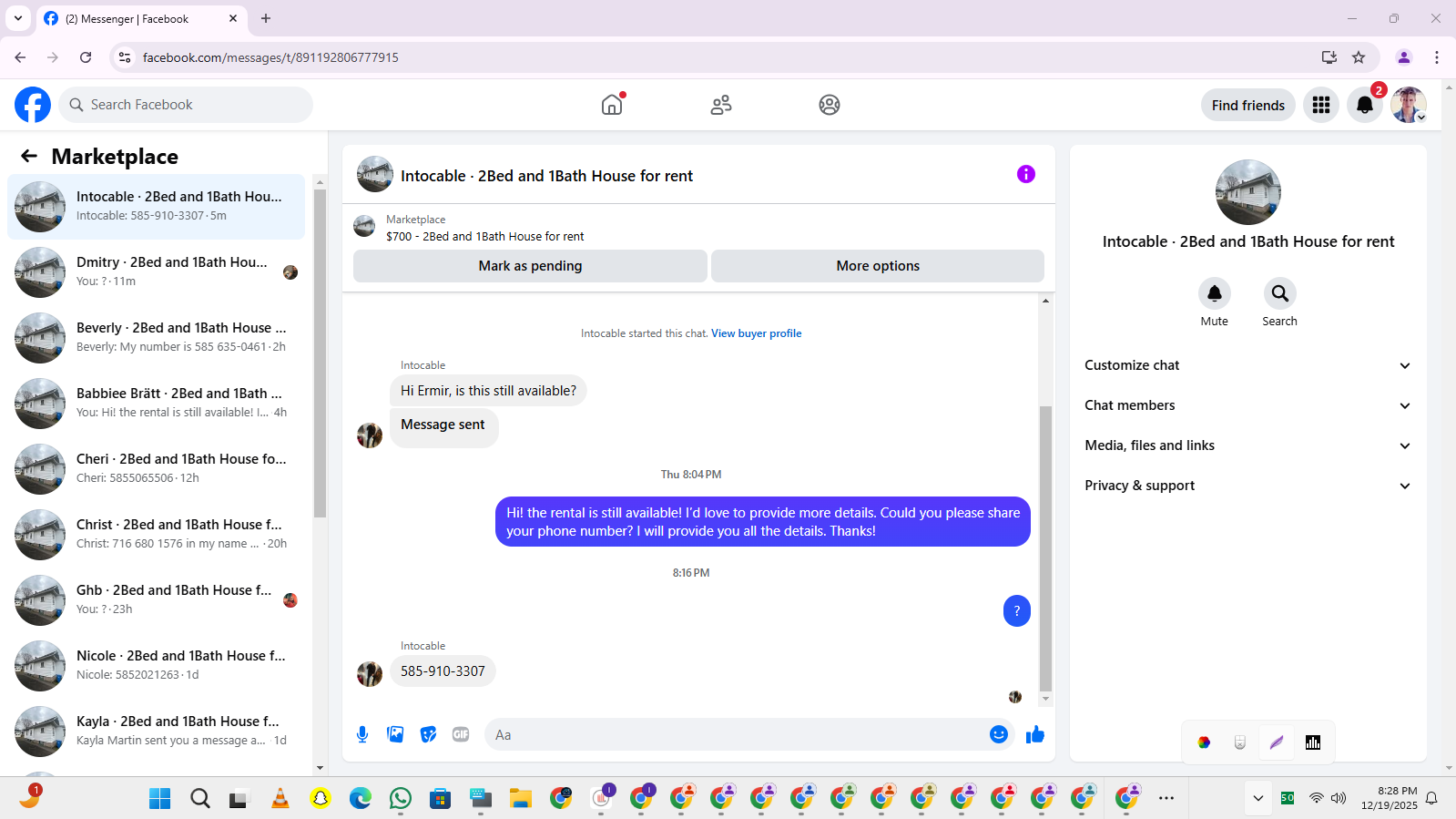Screen dimensions: 1456x819
Task: Click the Aa message input field
Action: [x=738, y=734]
